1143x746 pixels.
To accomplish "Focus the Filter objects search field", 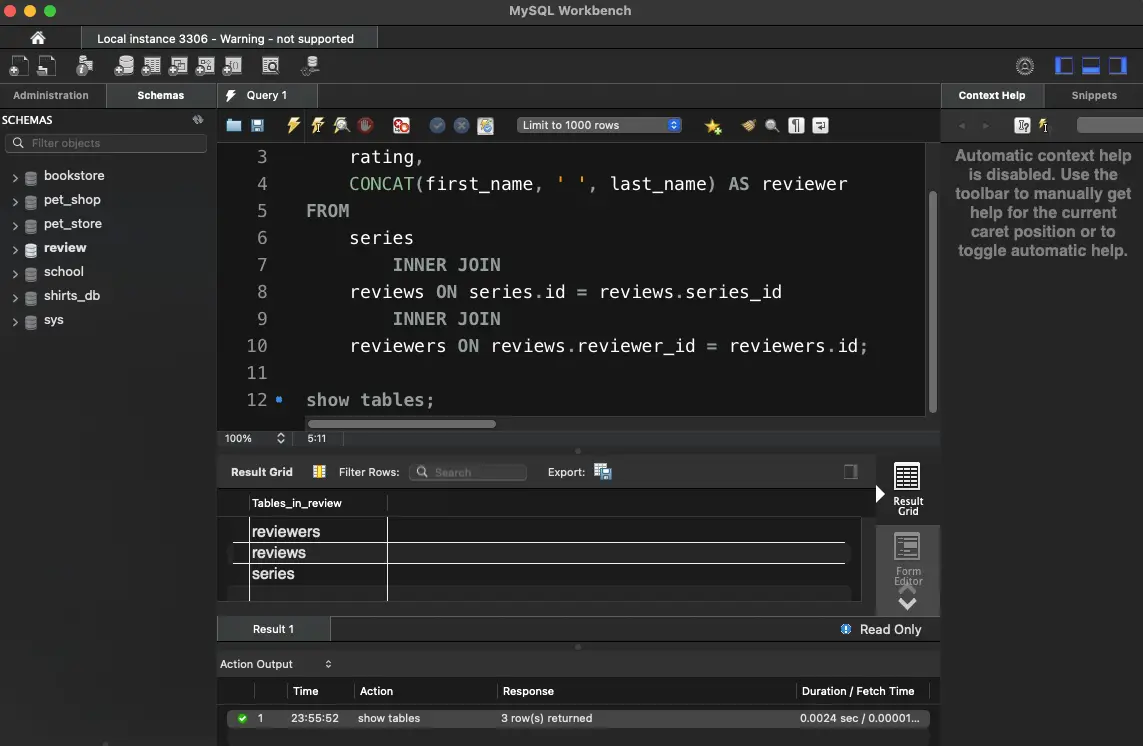I will click(106, 143).
